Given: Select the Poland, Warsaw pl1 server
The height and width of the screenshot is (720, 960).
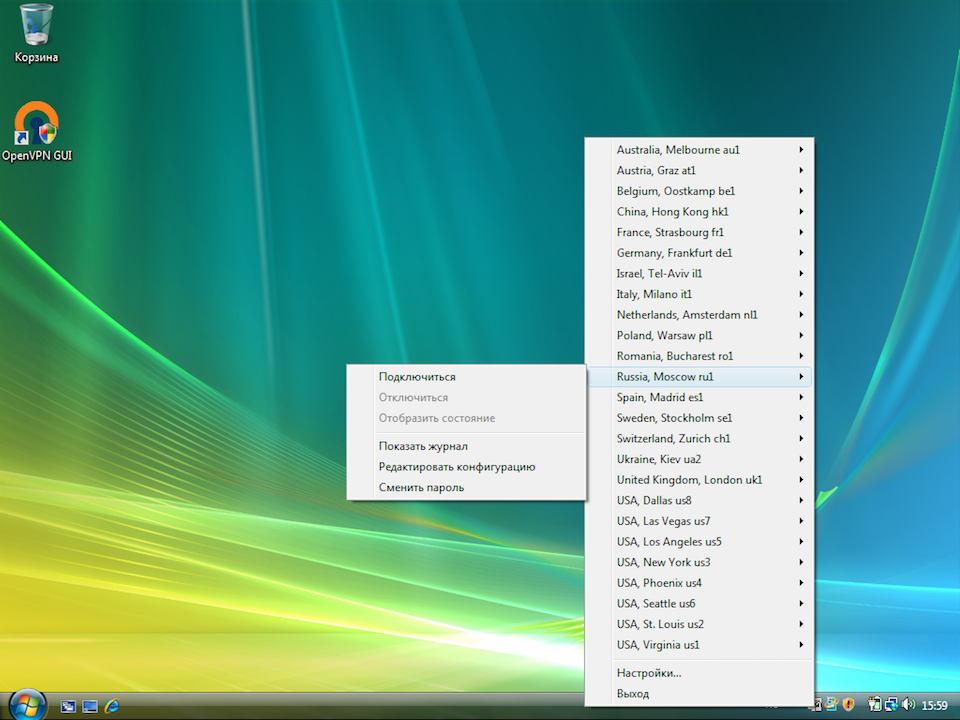Looking at the screenshot, I should [699, 336].
